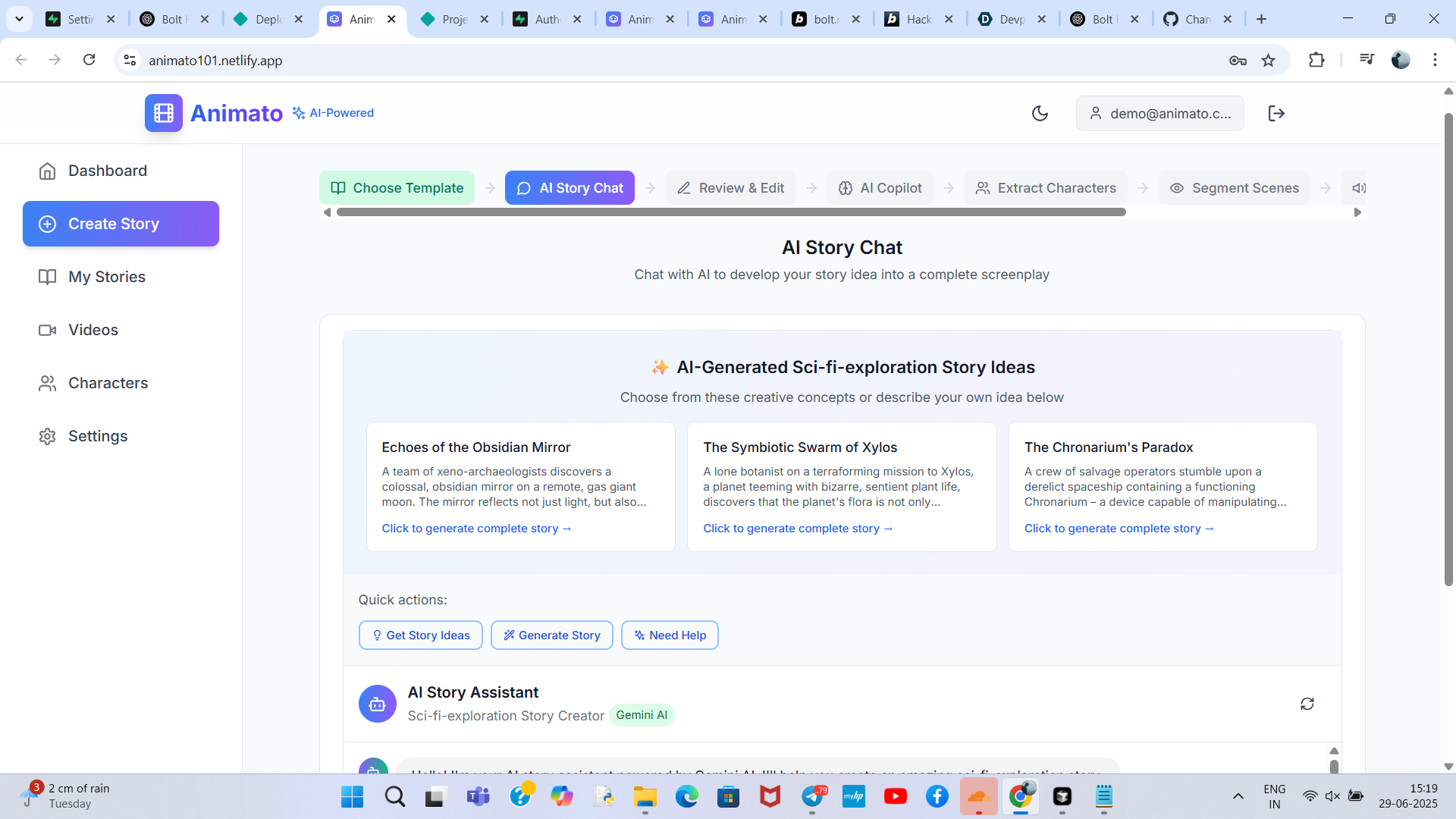1456x819 pixels.
Task: Switch to the Review & Edit step
Action: coord(730,188)
